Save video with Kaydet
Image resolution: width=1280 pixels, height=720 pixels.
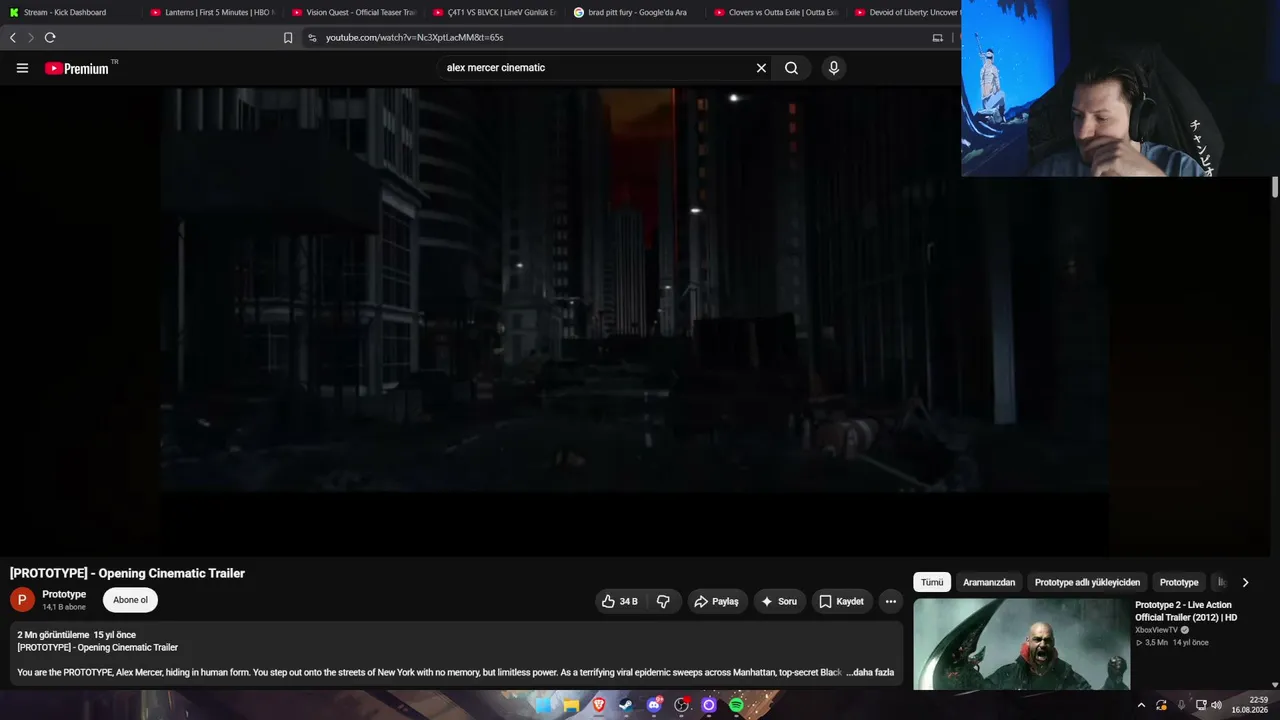click(841, 601)
